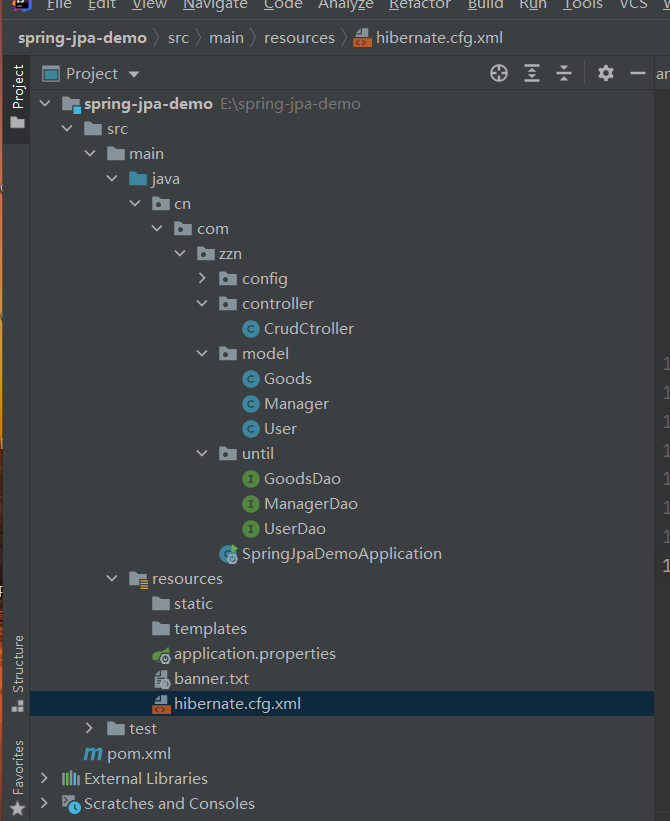
Task: Select the templates folder
Action: click(x=210, y=629)
